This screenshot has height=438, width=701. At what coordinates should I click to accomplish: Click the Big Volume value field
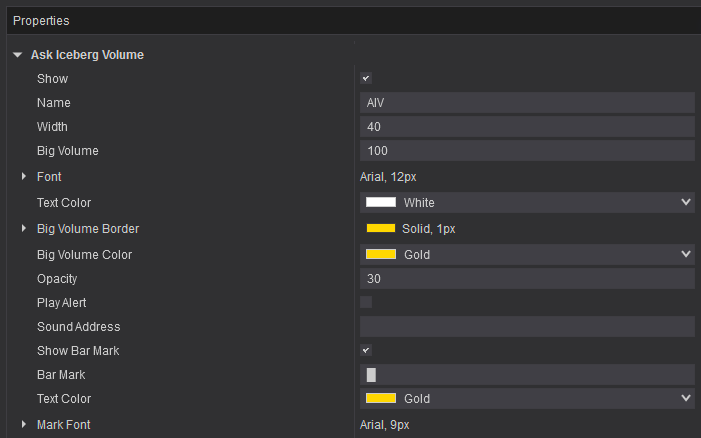(x=526, y=151)
